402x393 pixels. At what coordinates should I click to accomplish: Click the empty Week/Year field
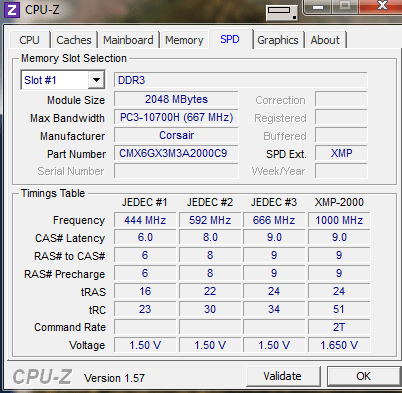(x=341, y=171)
